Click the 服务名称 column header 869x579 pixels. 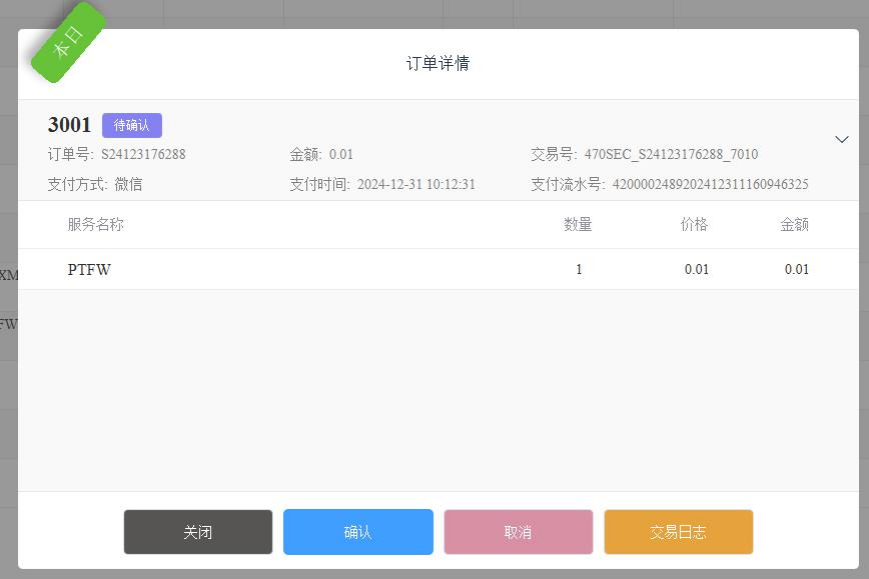pyautogui.click(x=96, y=225)
